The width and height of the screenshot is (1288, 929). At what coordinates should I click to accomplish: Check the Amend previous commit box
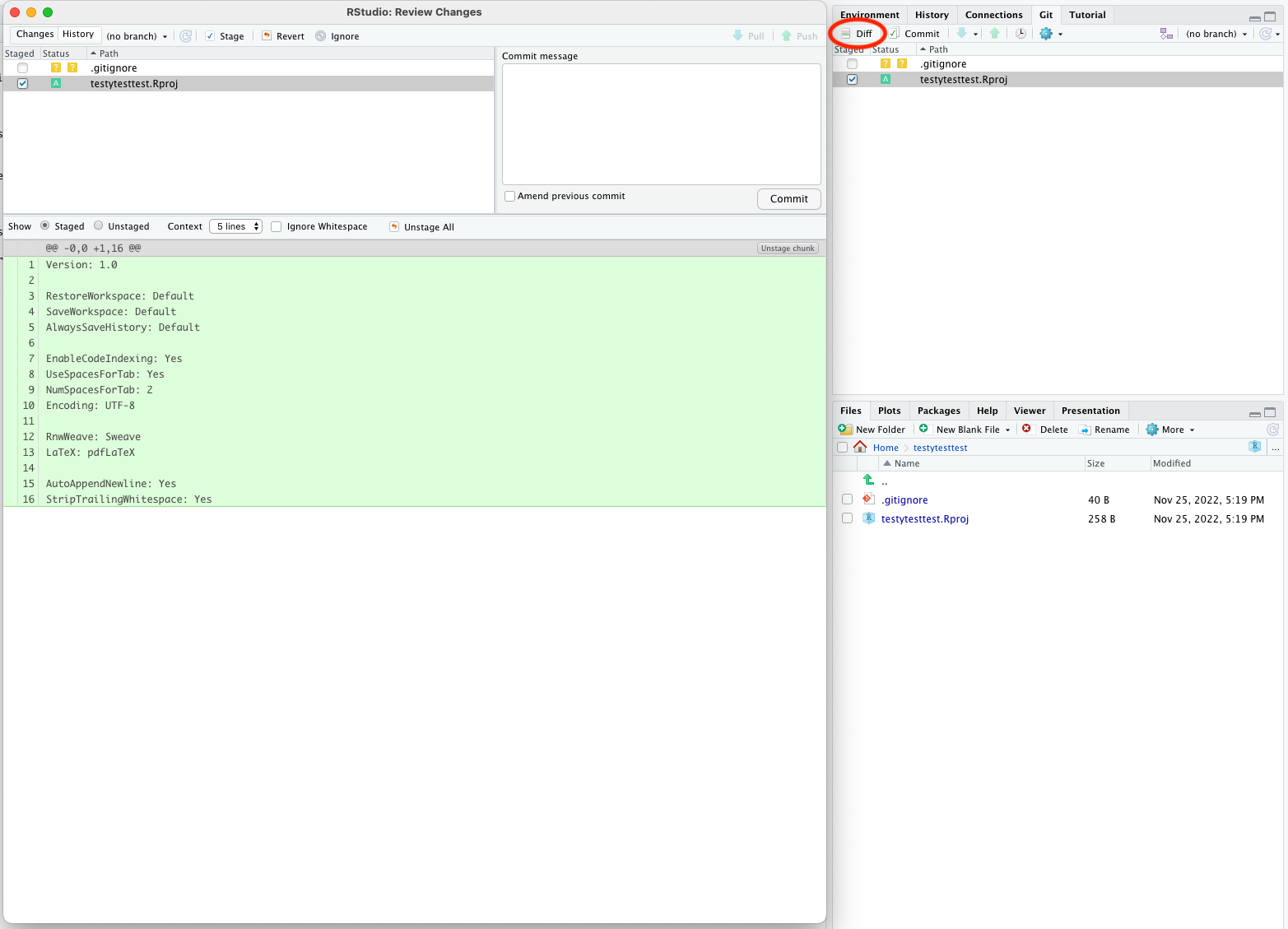510,197
